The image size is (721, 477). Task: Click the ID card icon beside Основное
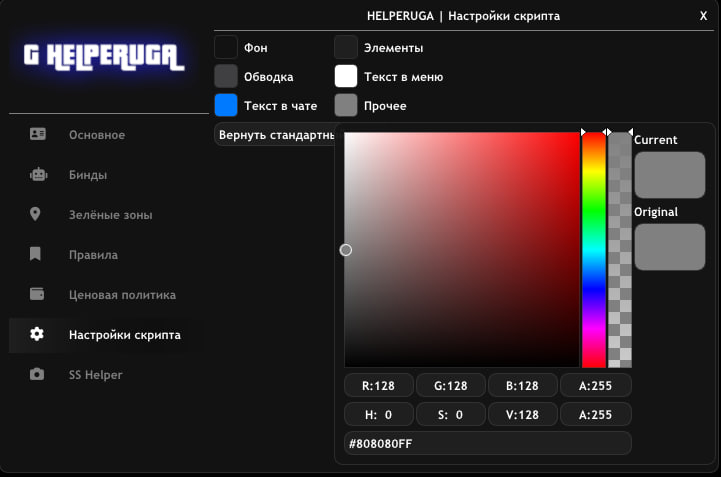pyautogui.click(x=38, y=134)
